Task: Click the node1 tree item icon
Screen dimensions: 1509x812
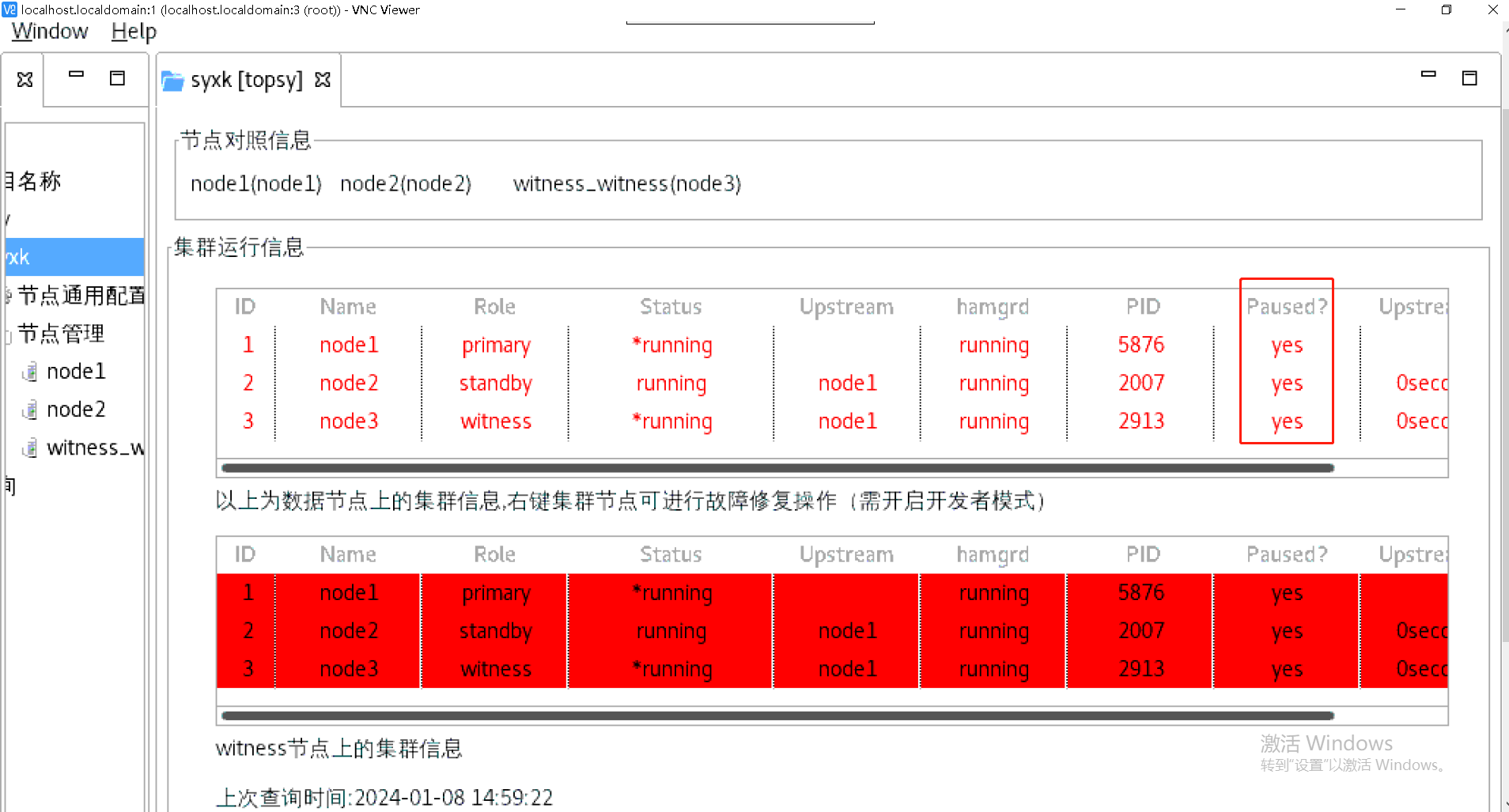Action: [29, 372]
